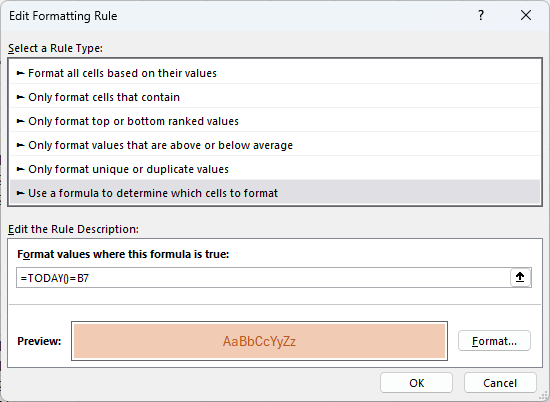The image size is (550, 402).
Task: Cancel editing the formatting rule
Action: 500,383
